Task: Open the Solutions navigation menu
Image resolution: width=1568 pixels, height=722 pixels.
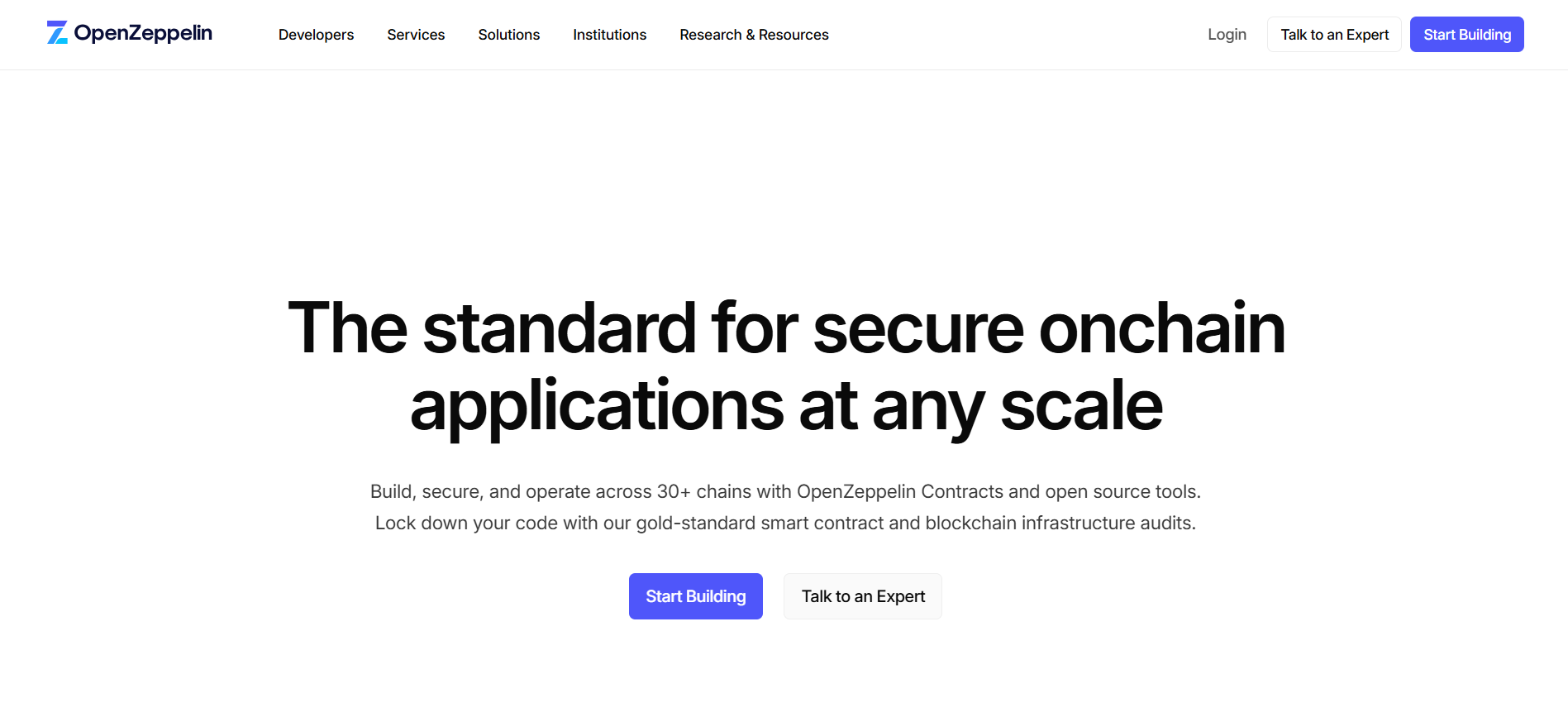Action: click(509, 35)
